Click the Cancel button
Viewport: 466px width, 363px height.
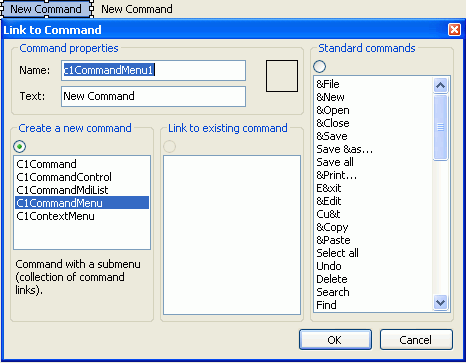pyautogui.click(x=416, y=340)
